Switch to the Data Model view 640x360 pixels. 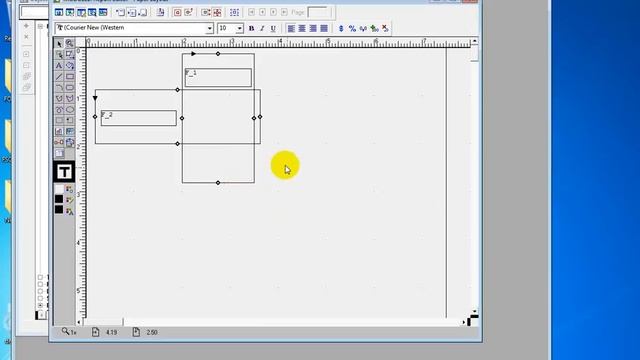[x=59, y=13]
